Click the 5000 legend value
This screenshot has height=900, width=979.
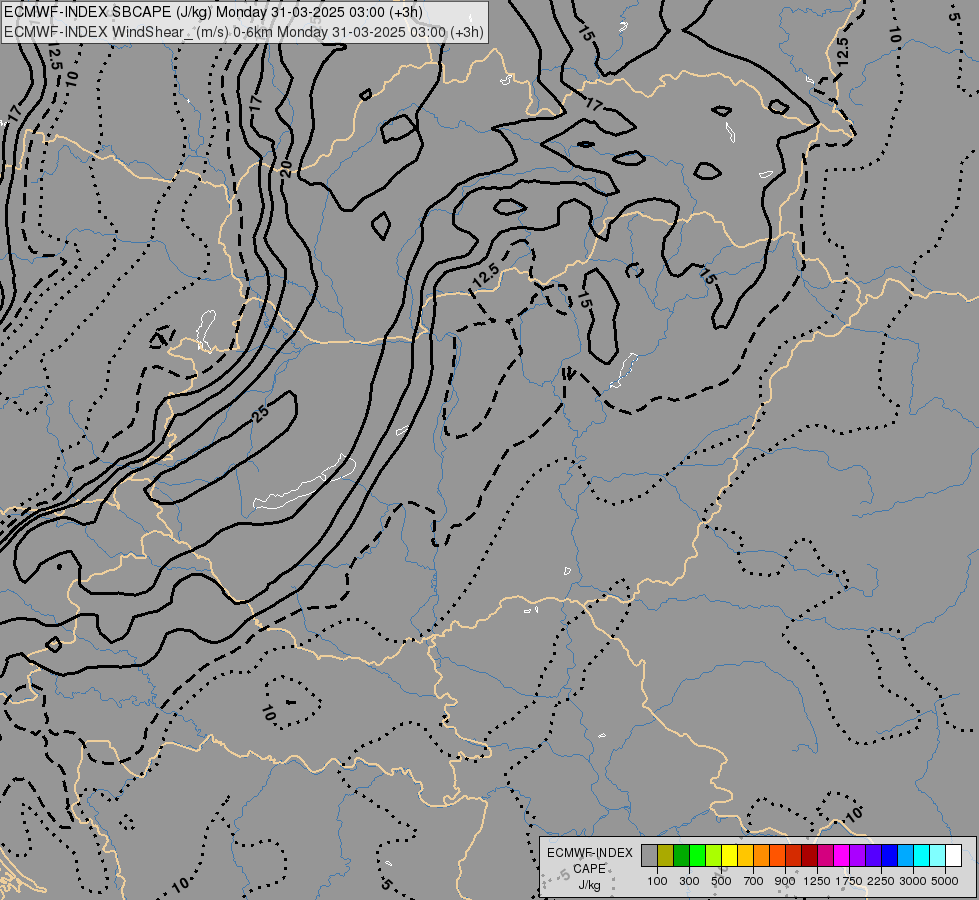945,881
